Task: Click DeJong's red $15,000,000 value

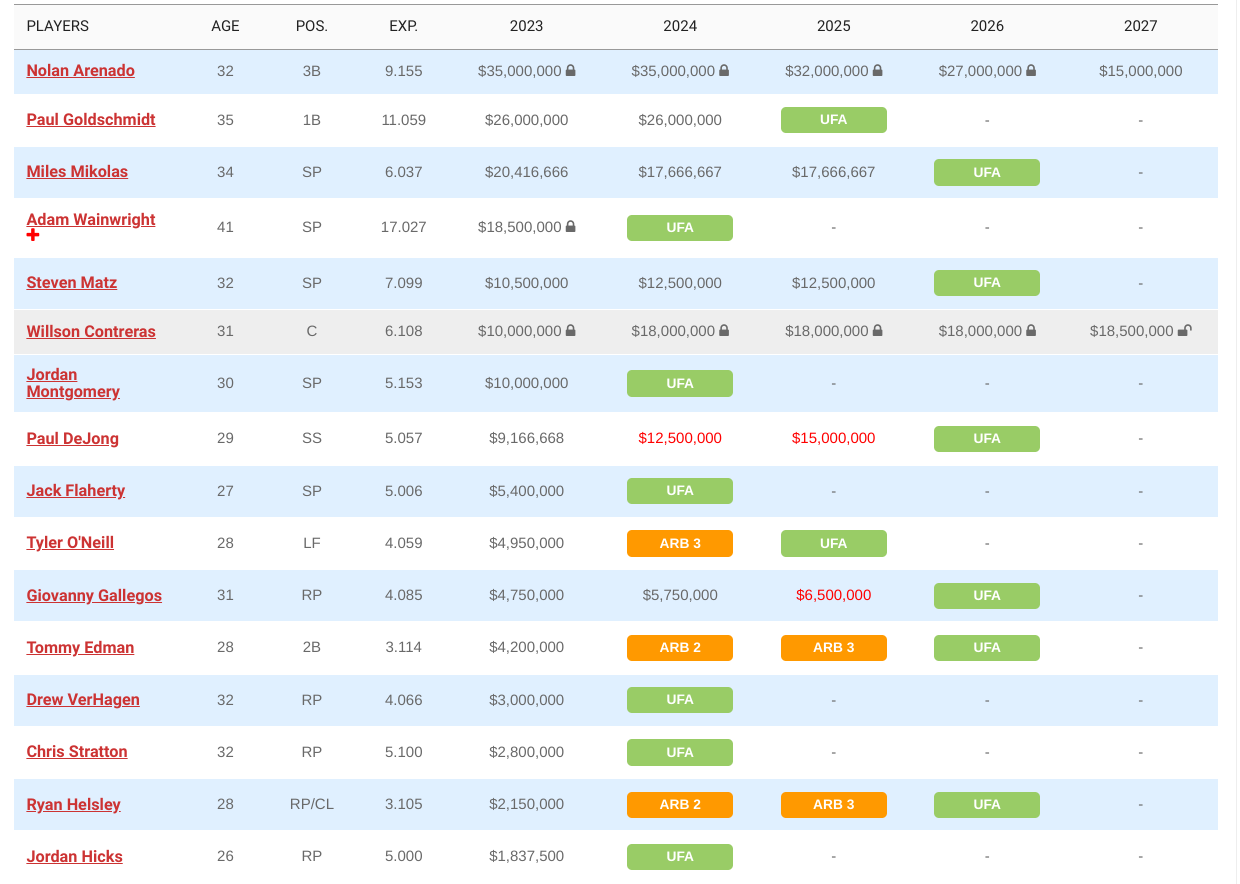Action: [834, 439]
